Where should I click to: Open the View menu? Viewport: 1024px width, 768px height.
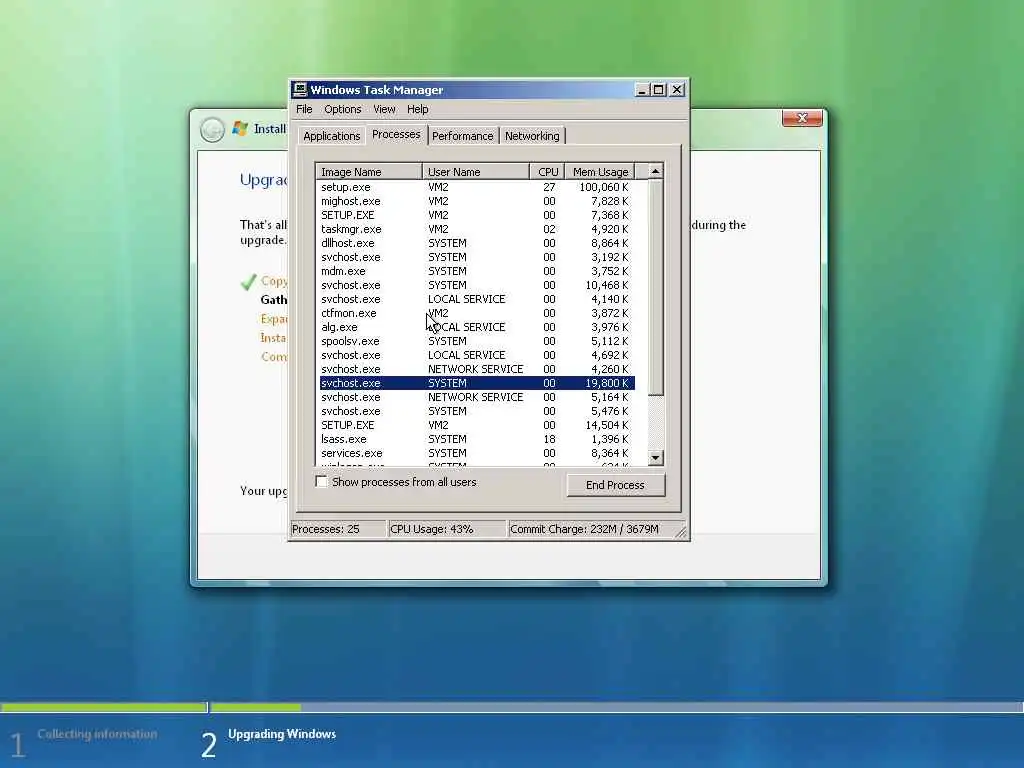[x=384, y=109]
